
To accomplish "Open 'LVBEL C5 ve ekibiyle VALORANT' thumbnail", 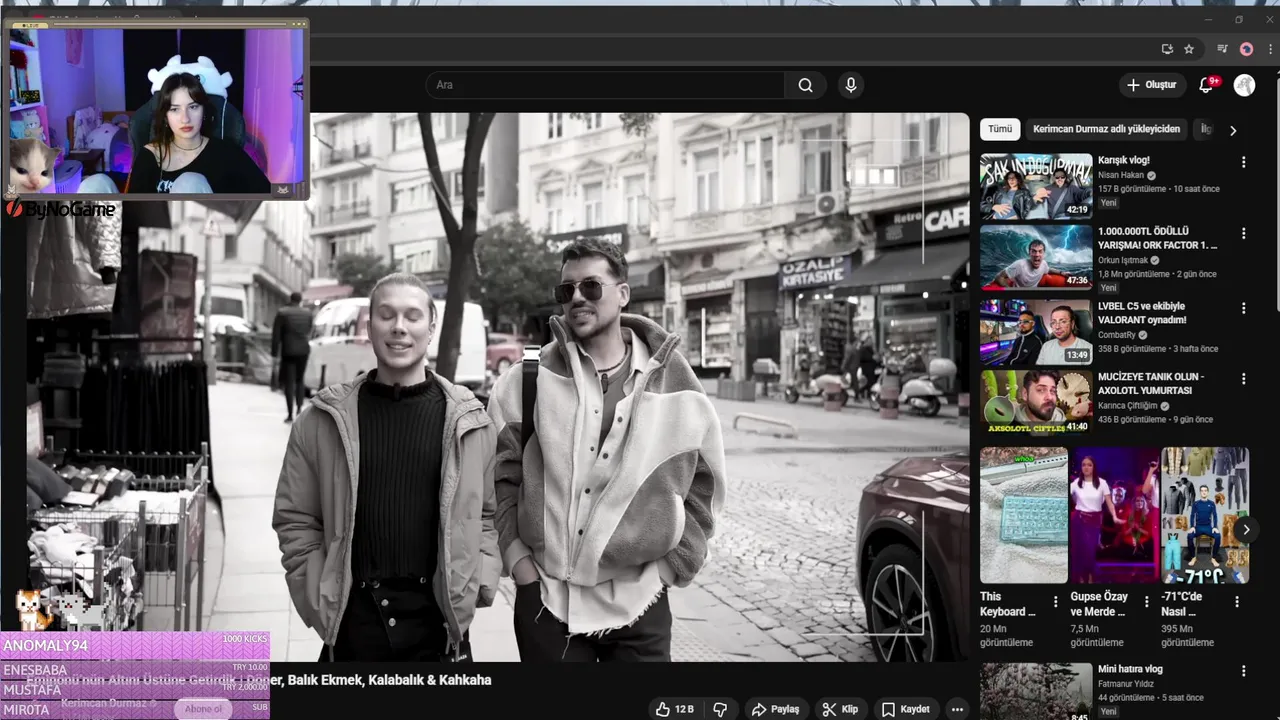I will click(1036, 332).
